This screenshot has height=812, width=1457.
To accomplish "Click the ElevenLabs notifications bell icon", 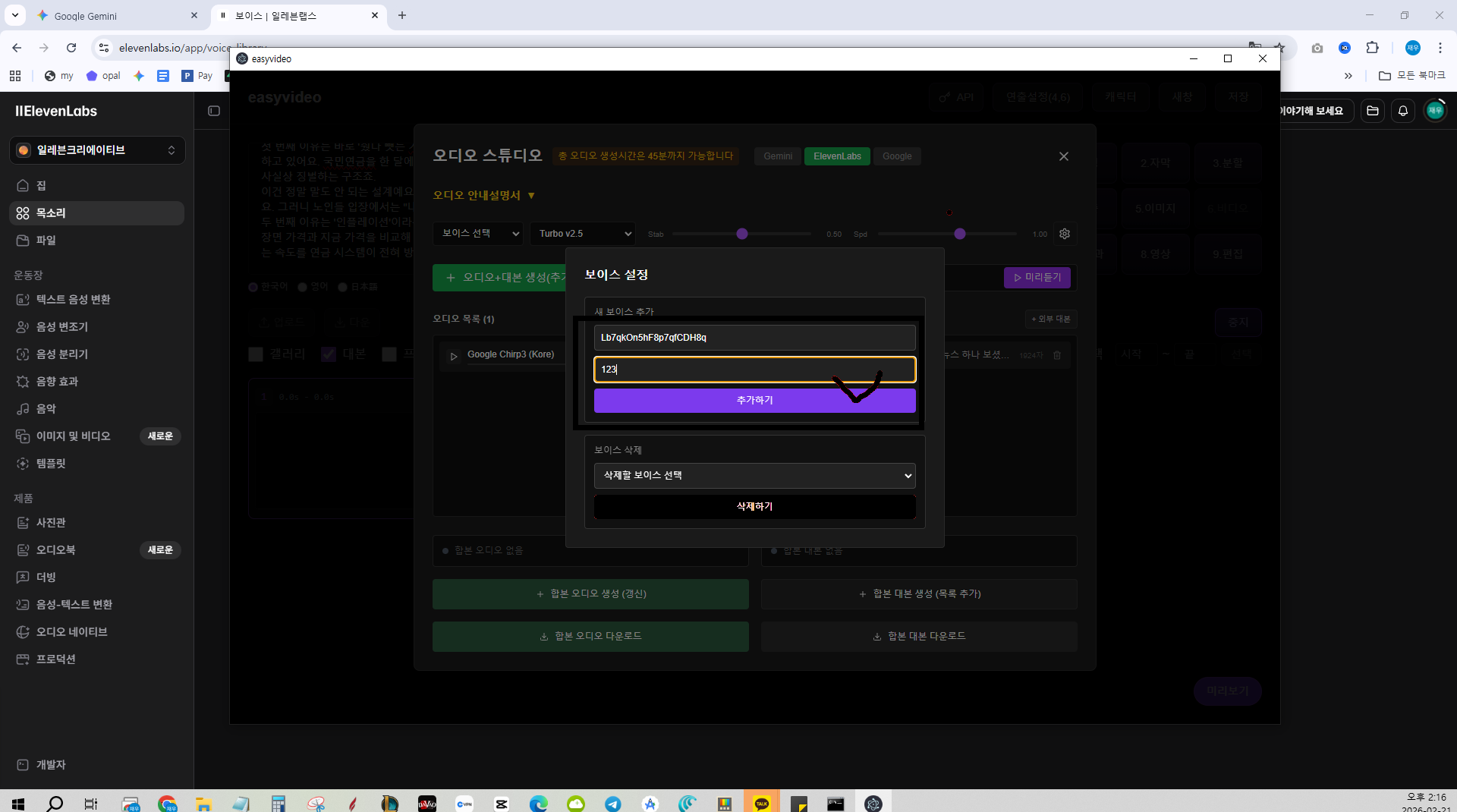I will tap(1403, 111).
